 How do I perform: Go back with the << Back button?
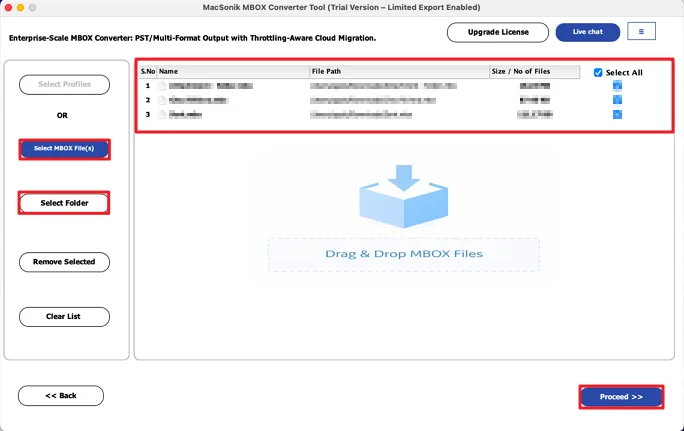(61, 396)
